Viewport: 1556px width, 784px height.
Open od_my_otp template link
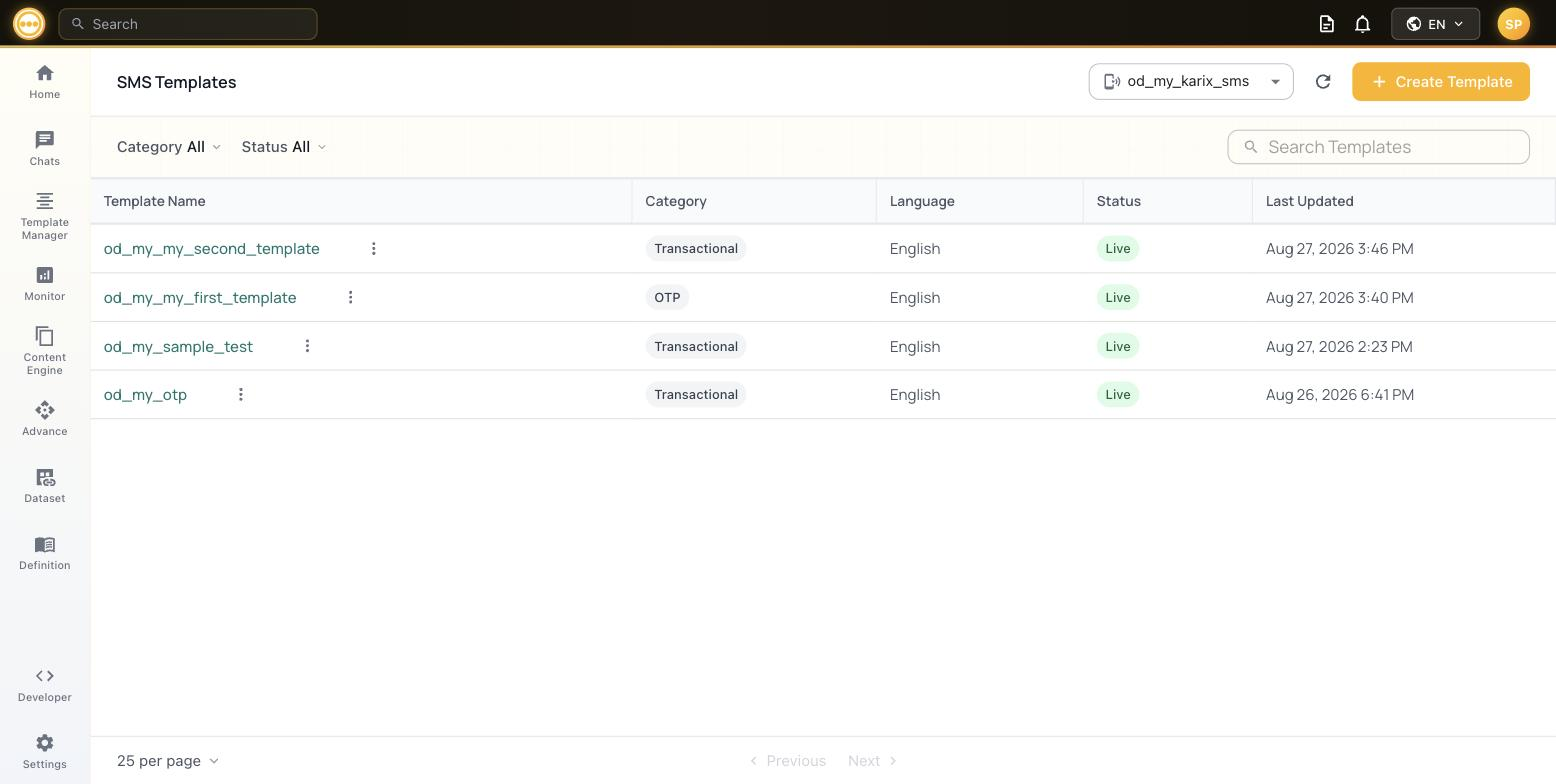point(145,394)
